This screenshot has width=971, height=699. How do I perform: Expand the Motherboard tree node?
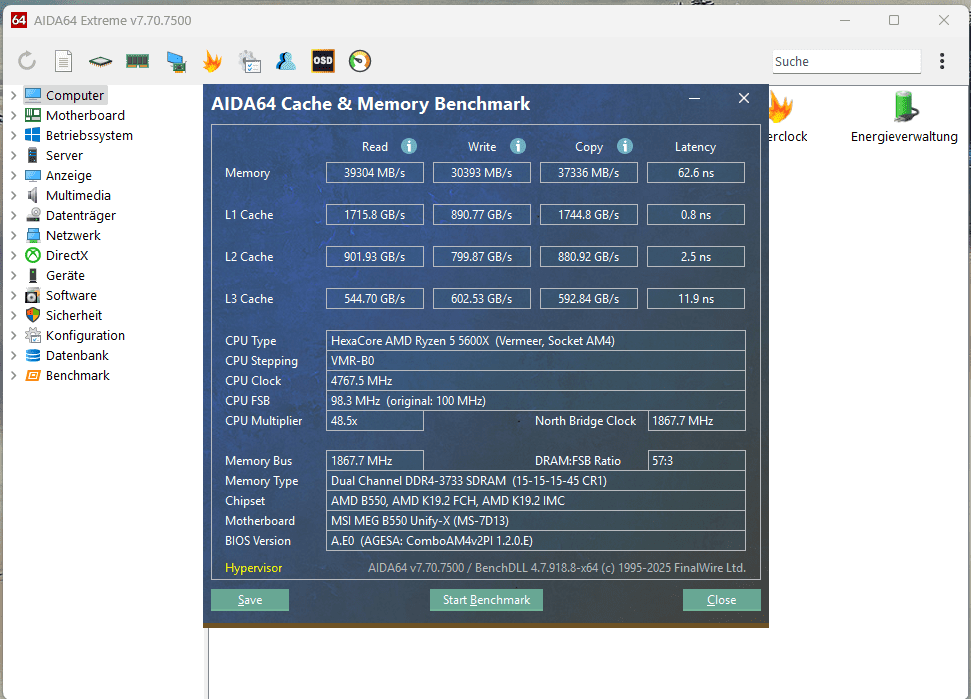13,115
